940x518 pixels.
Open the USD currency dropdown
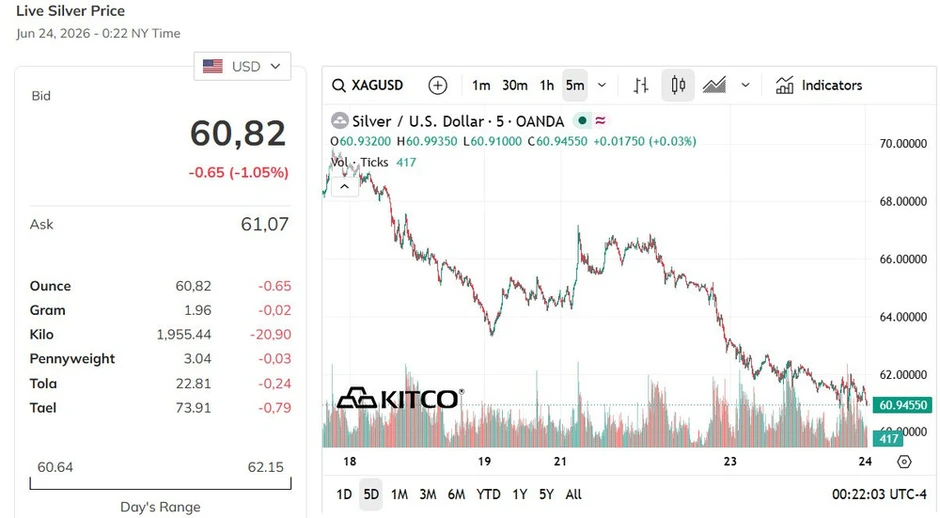[242, 66]
